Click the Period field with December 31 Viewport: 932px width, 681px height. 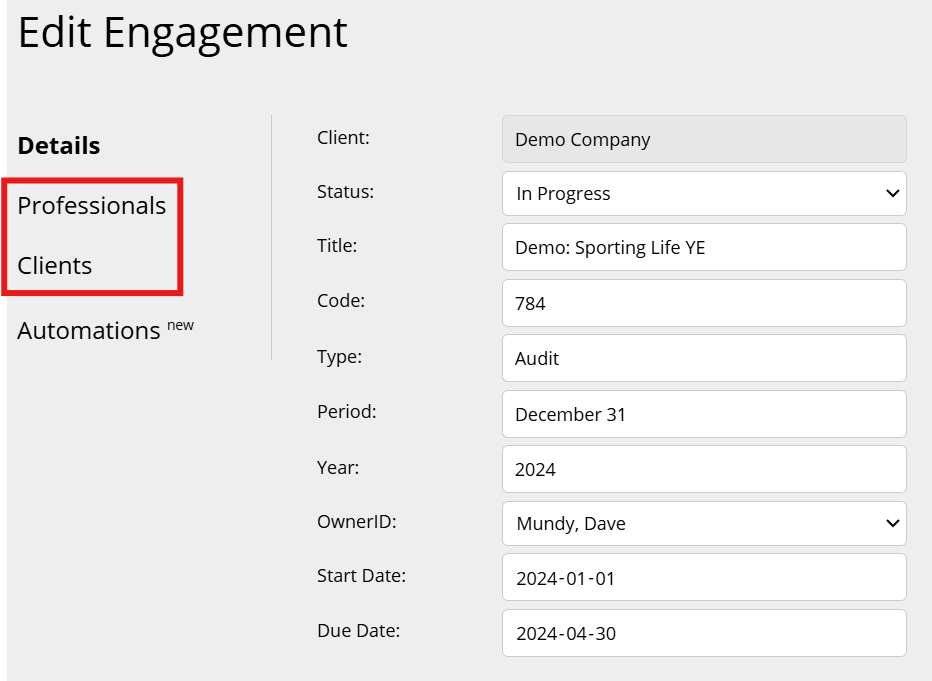click(704, 414)
